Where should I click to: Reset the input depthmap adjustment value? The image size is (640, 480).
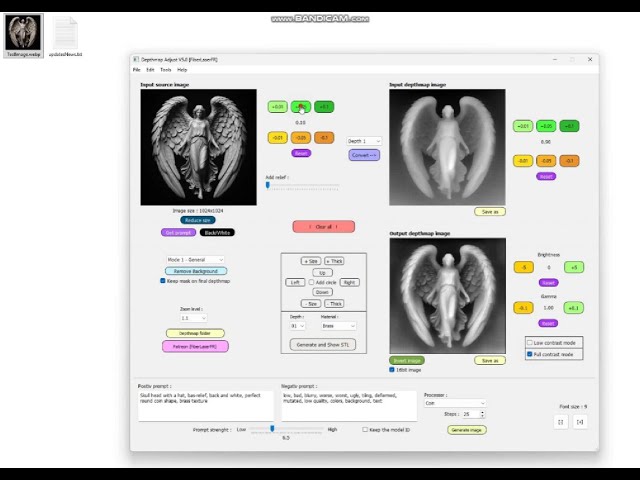click(x=546, y=176)
